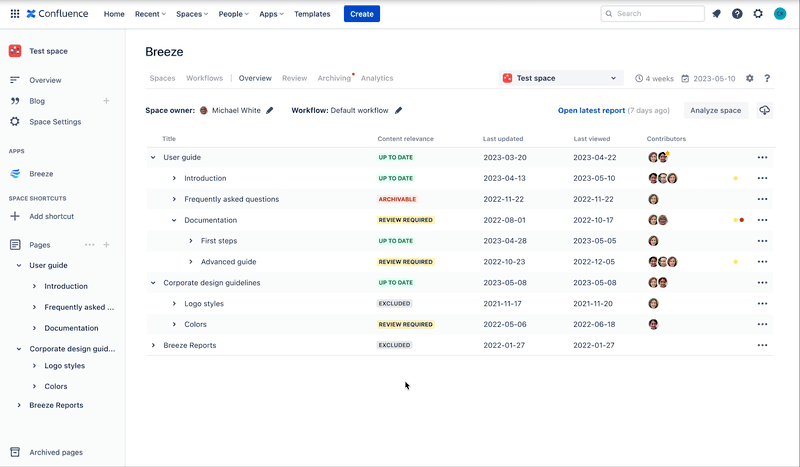Image resolution: width=800 pixels, height=467 pixels.
Task: Expand Logo styles in sidebar page tree
Action: pos(34,365)
